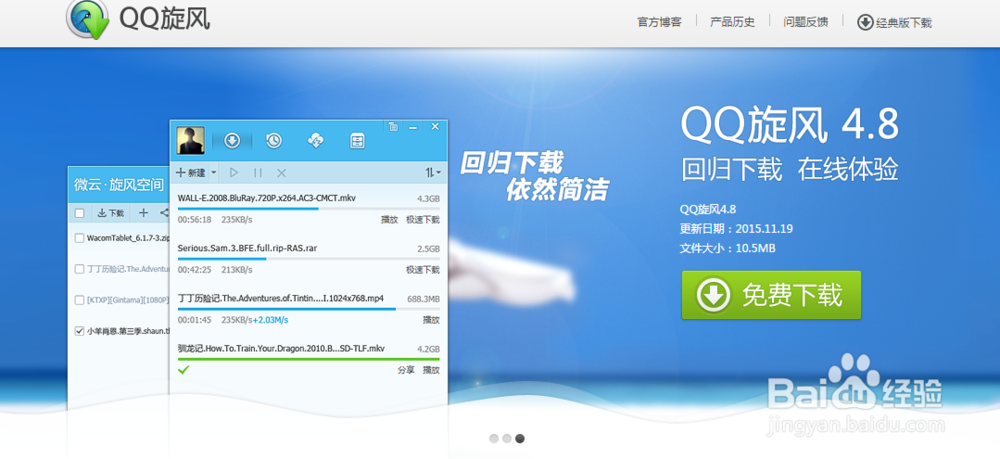Check the WacomTablet_6.1.7-3.zip checkbox

click(x=79, y=238)
